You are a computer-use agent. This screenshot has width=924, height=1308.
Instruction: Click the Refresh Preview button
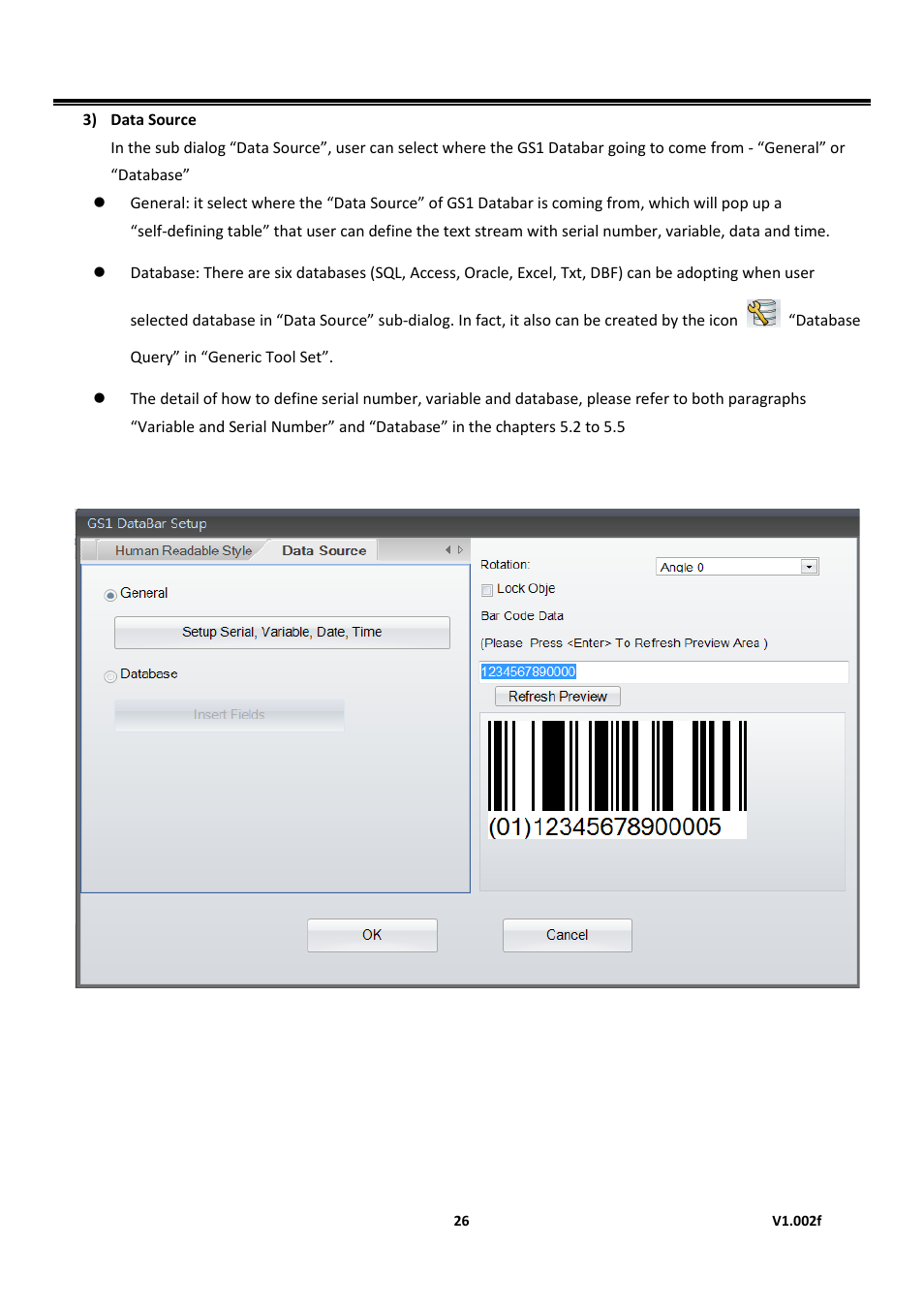(x=558, y=697)
